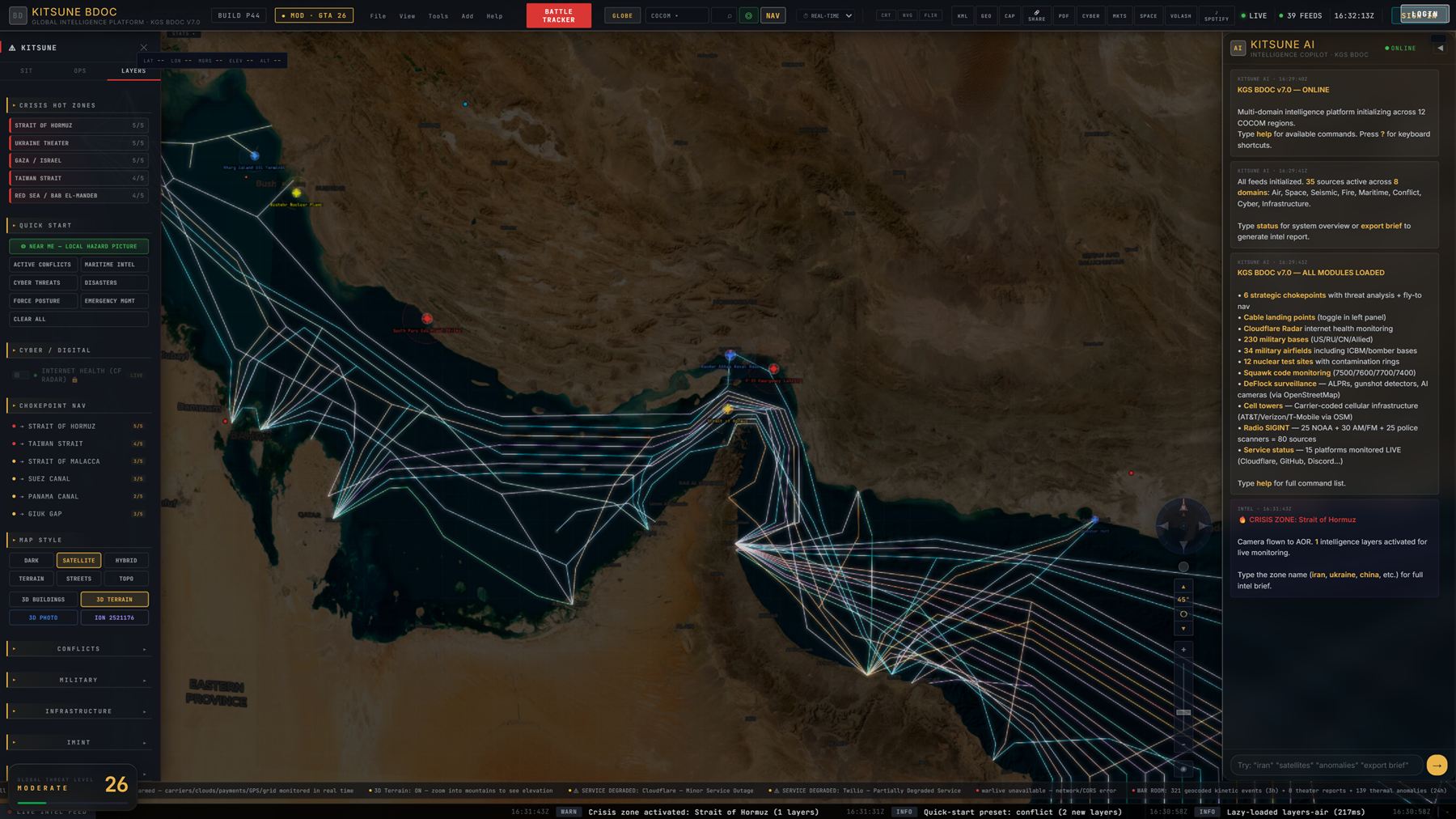Close the Kitsune left panel
Viewport: 1456px width, 819px height.
tap(144, 48)
